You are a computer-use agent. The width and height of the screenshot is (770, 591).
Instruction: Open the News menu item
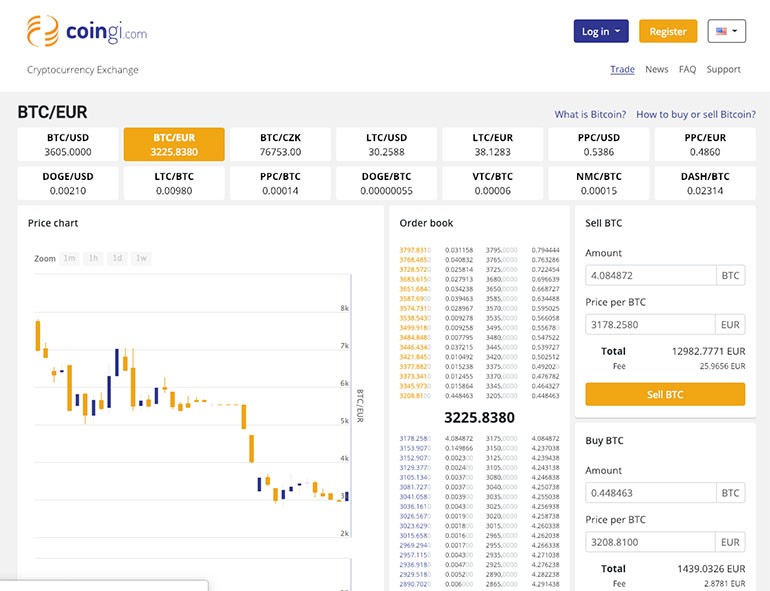coord(657,69)
